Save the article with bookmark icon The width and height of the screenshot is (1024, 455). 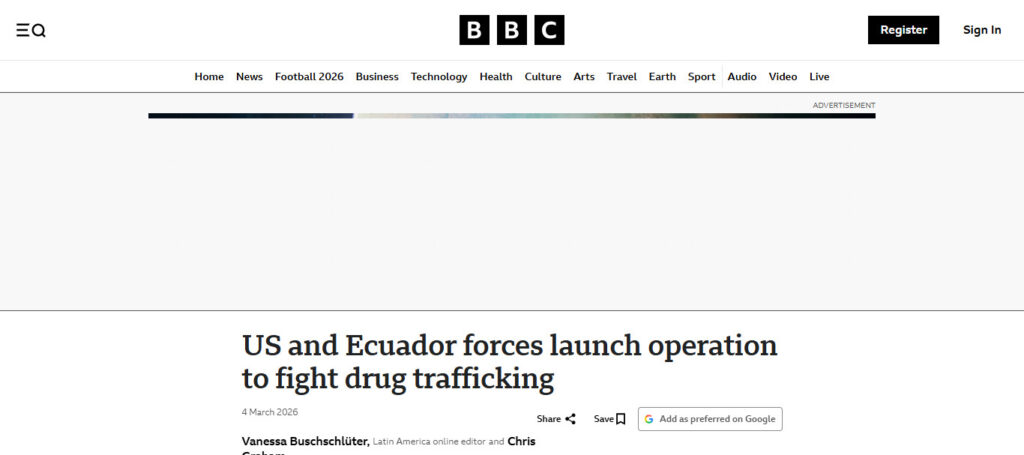(x=609, y=419)
